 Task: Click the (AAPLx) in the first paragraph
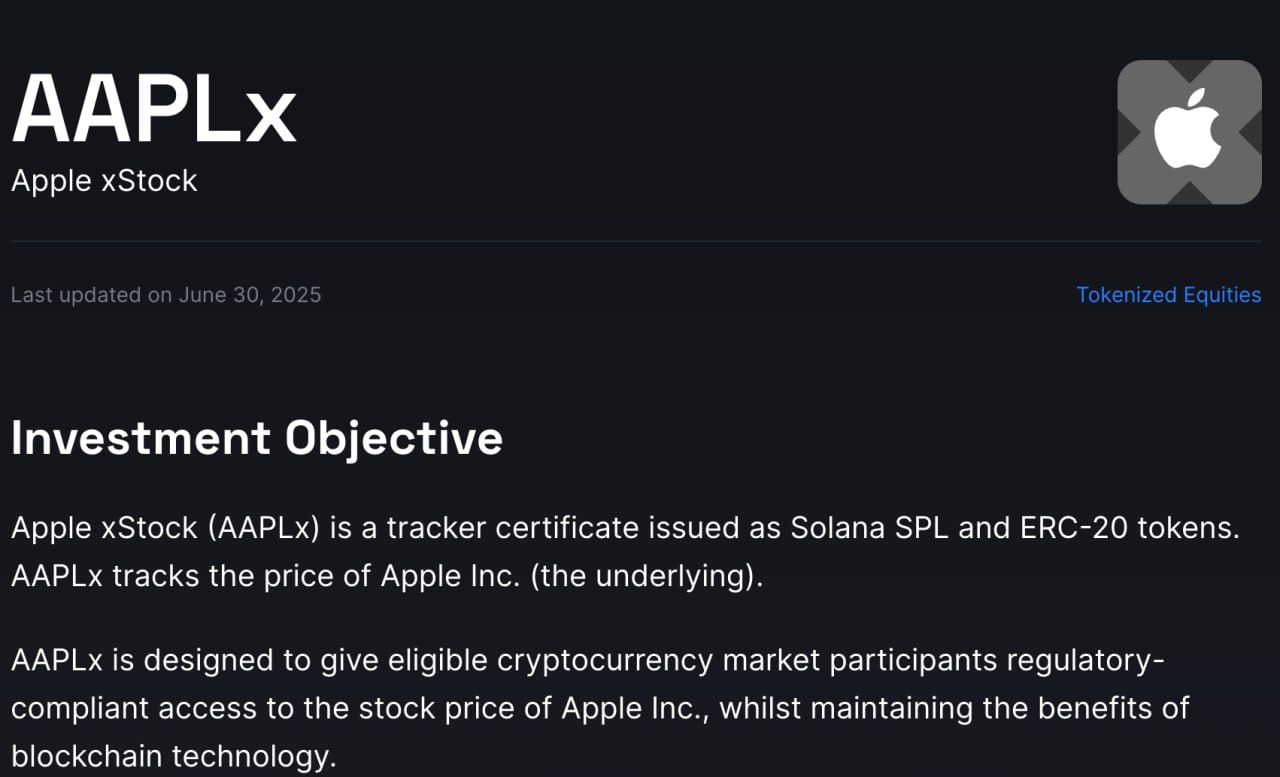(x=265, y=528)
